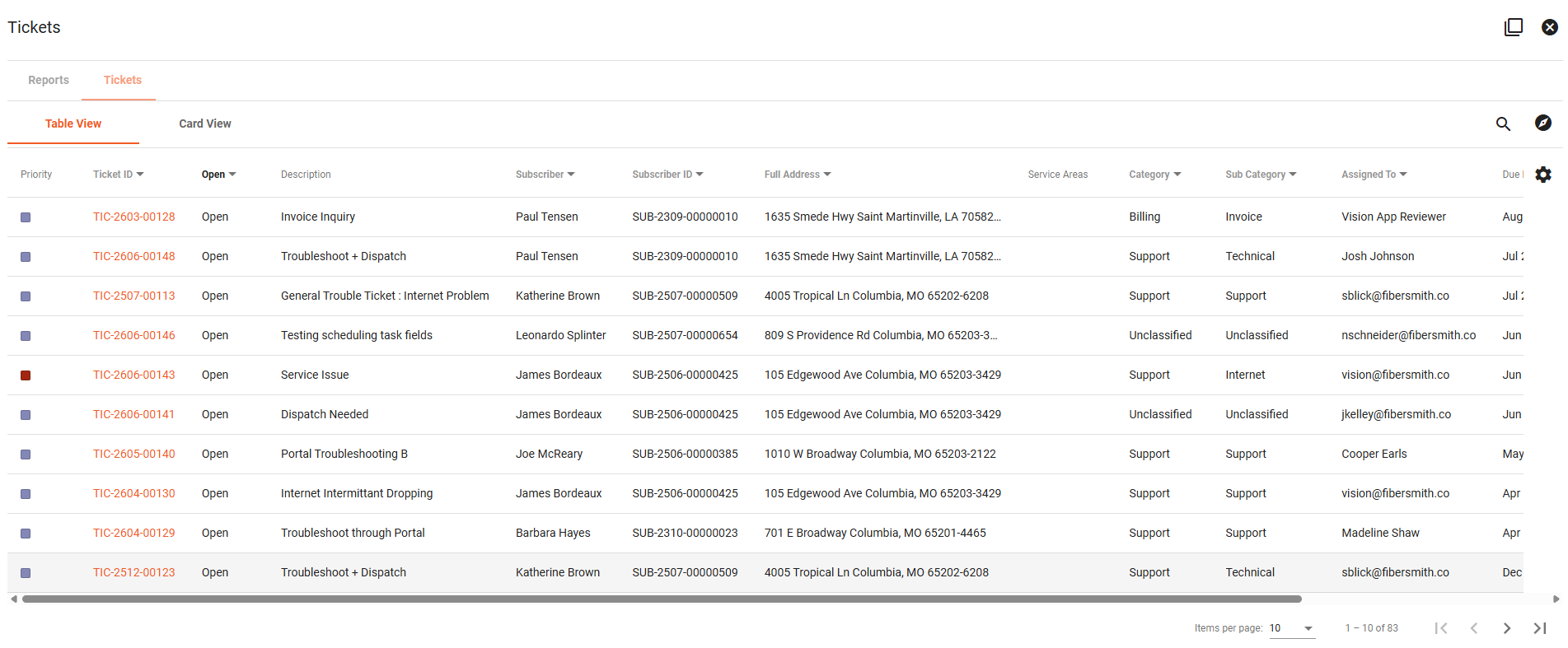This screenshot has height=648, width=1568.
Task: Close the Tickets panel with X icon
Action: (x=1550, y=27)
